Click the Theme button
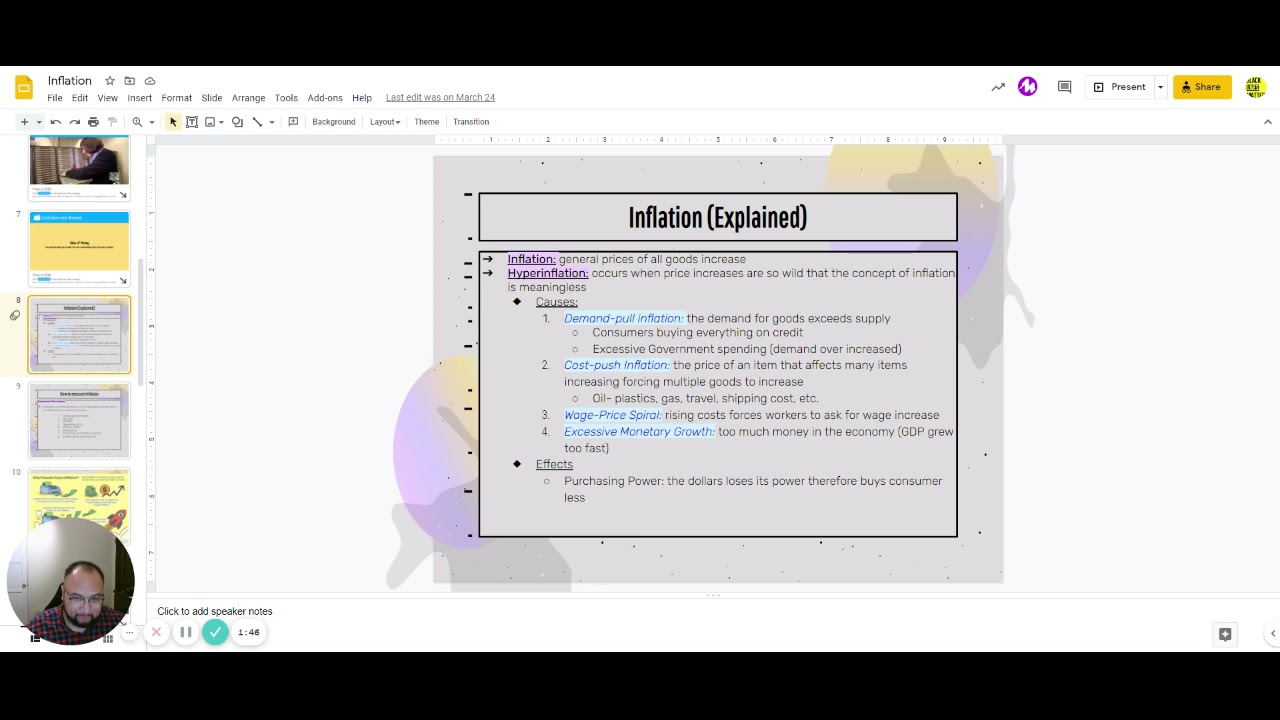The width and height of the screenshot is (1280, 720). pos(426,122)
